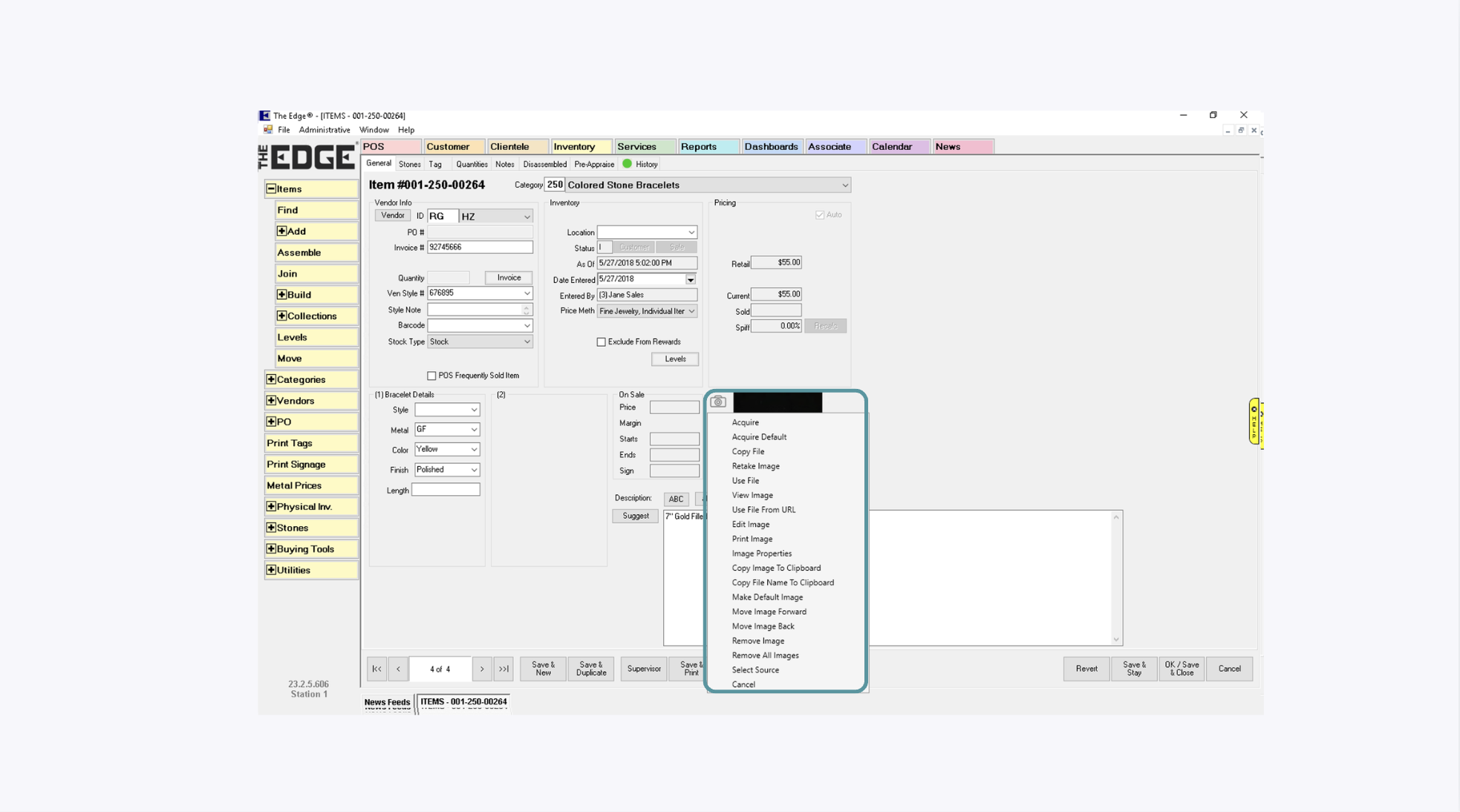Click the description scrollbar down arrow
The height and width of the screenshot is (812, 1460).
1115,640
